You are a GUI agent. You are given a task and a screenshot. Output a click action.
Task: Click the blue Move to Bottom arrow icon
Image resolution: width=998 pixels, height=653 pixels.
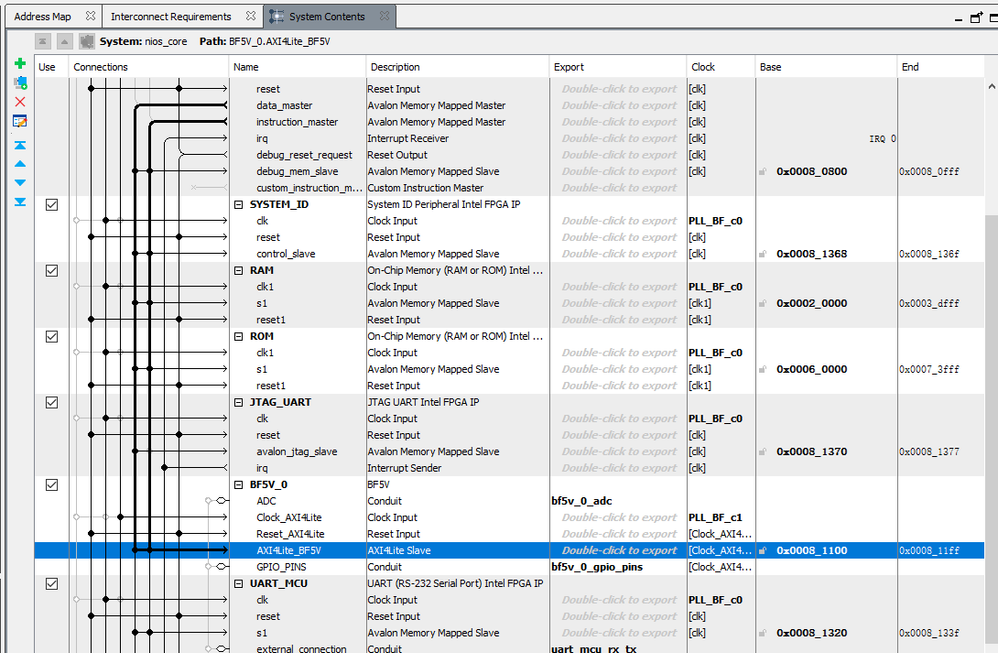coord(20,202)
